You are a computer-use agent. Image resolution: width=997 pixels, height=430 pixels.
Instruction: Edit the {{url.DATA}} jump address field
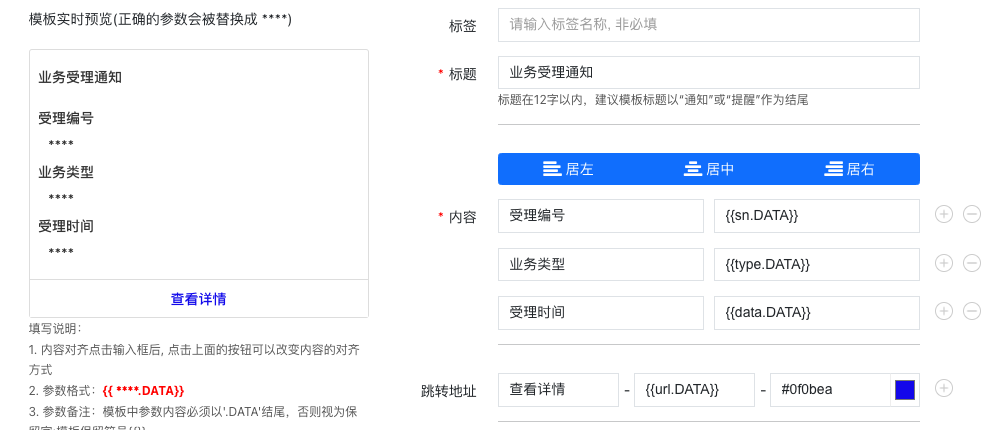coord(694,390)
